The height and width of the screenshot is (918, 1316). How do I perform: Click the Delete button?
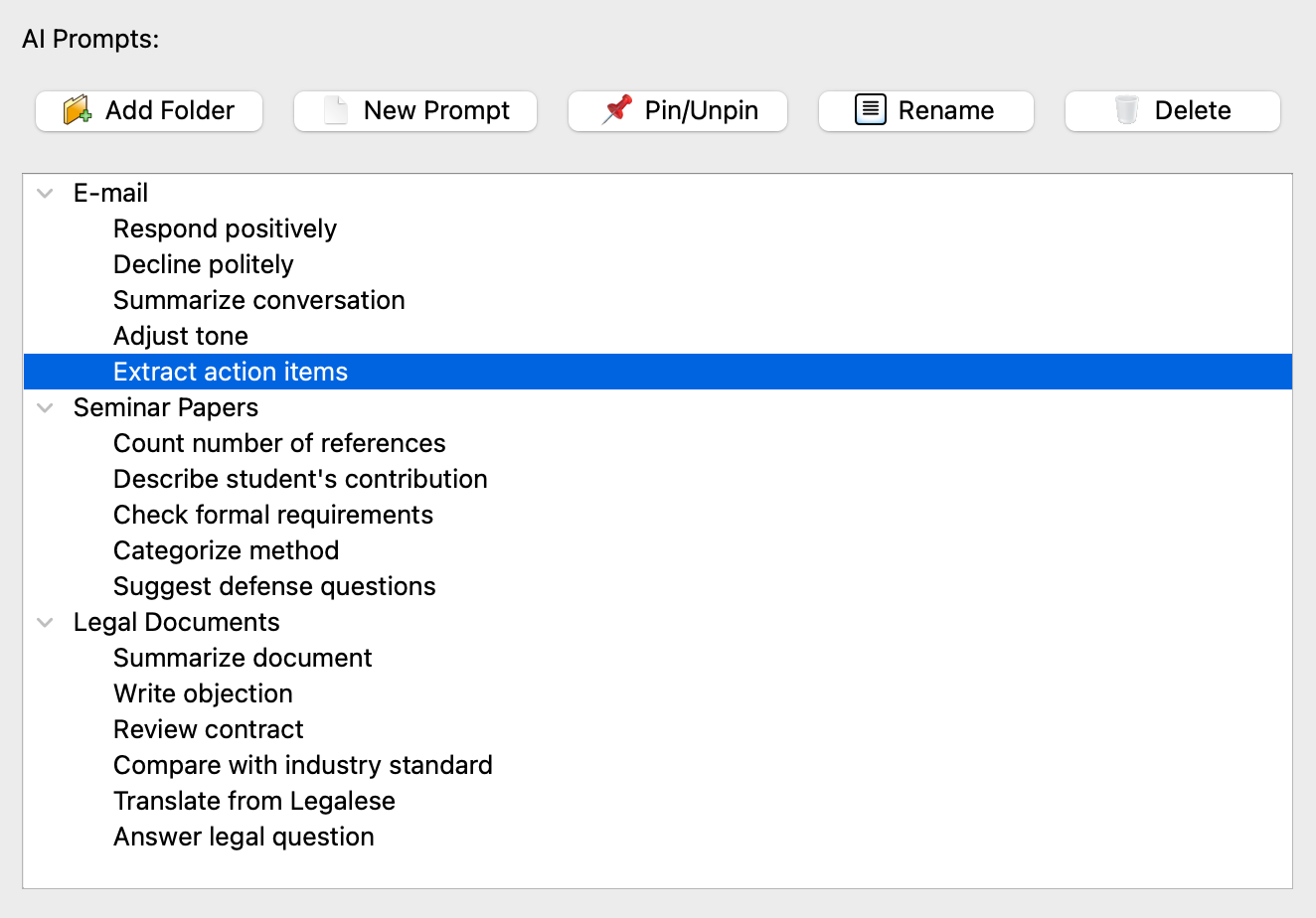[1172, 110]
